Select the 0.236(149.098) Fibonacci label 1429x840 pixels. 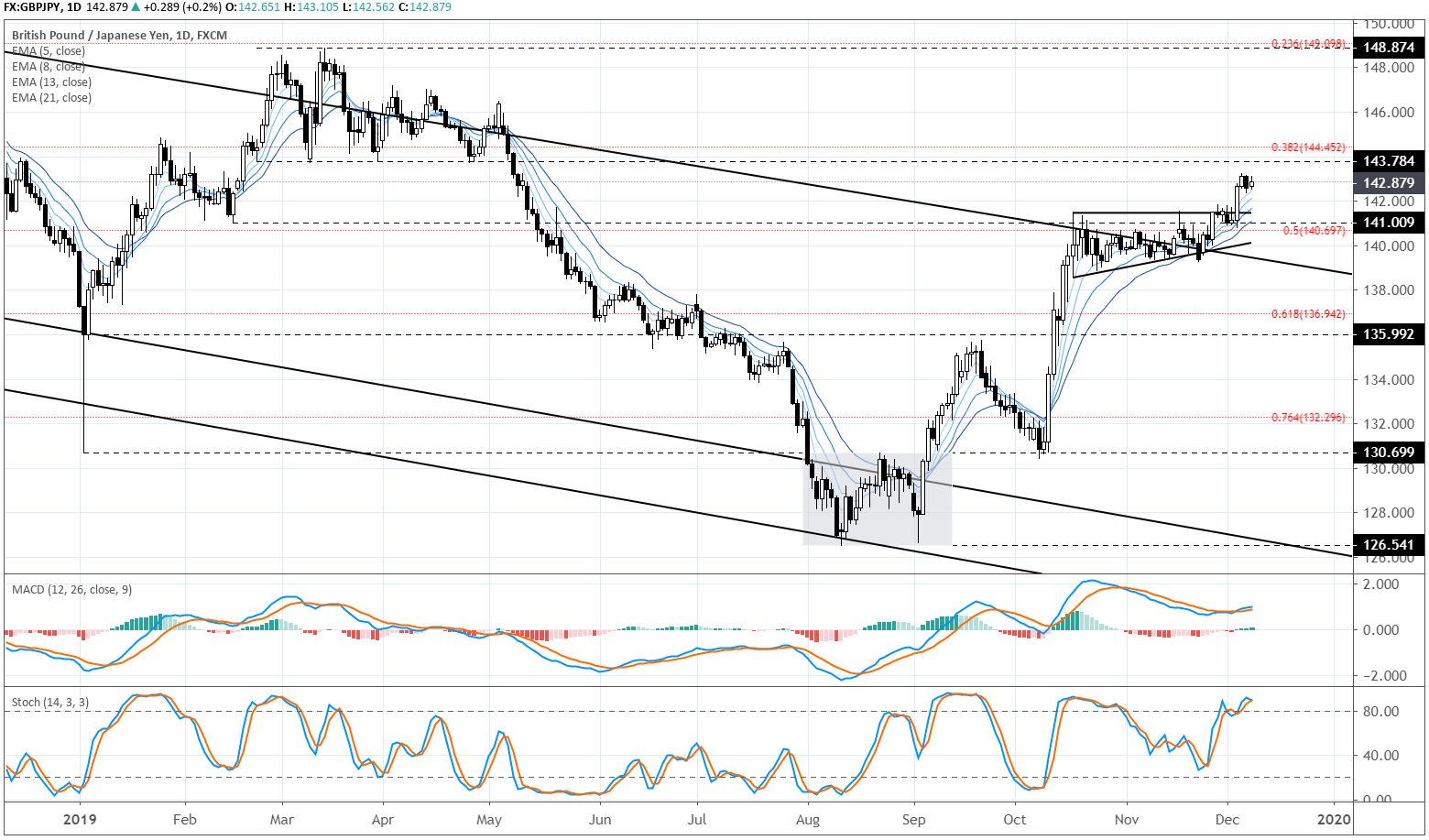(x=1308, y=44)
